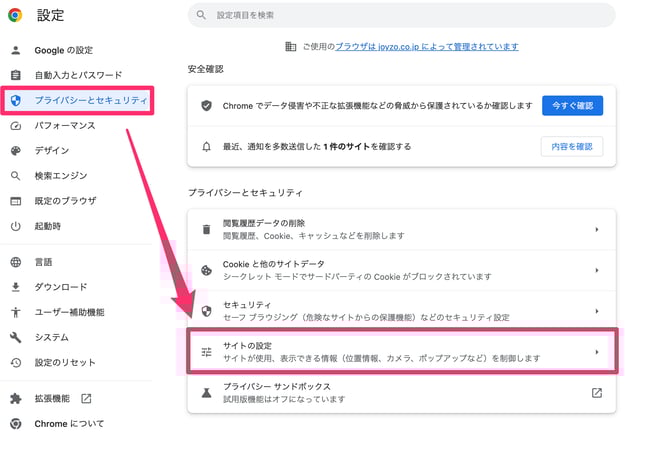Open サイトの設定 row

pos(402,352)
